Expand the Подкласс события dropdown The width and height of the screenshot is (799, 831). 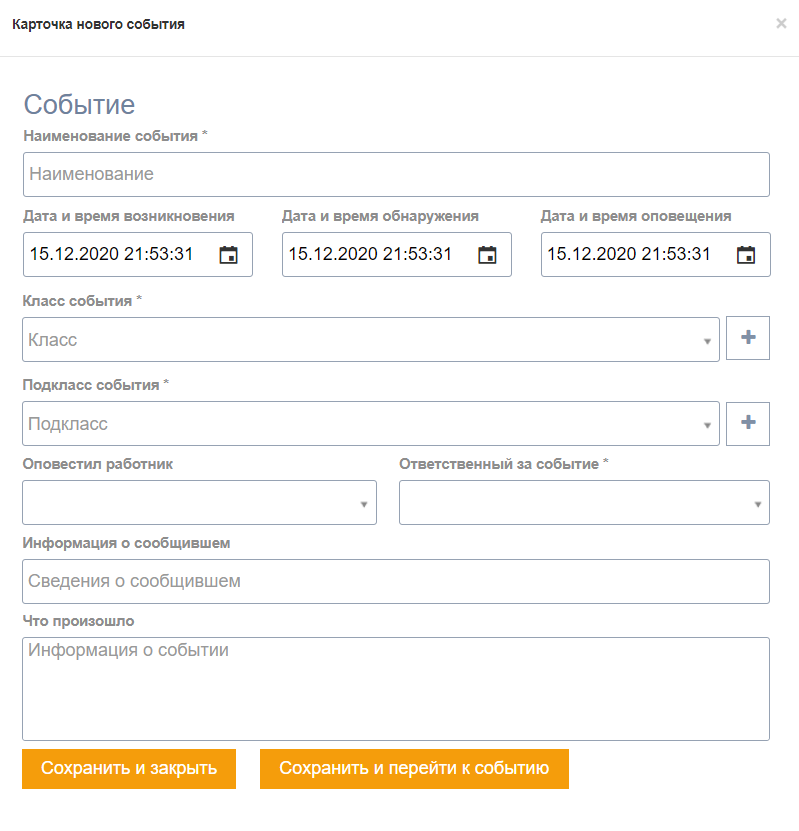(x=370, y=424)
